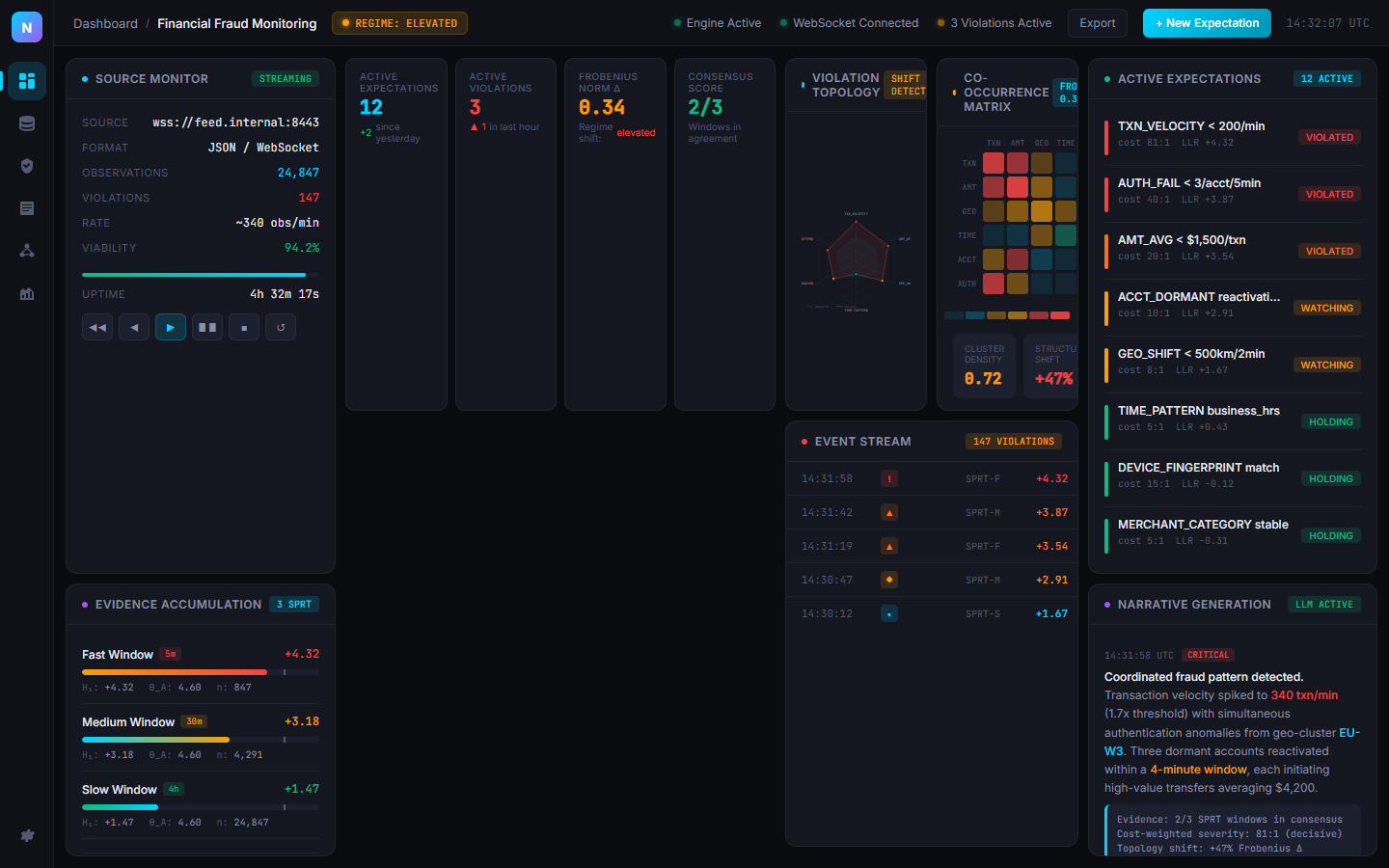This screenshot has height=868, width=1389.
Task: Open the 3 Violations Active status item
Action: point(994,22)
